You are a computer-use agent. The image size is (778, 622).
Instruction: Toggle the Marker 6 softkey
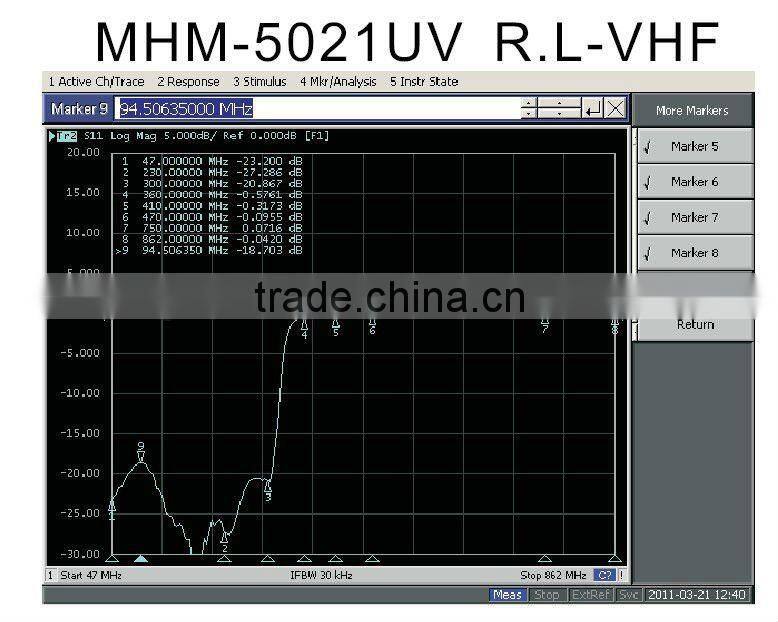click(695, 182)
